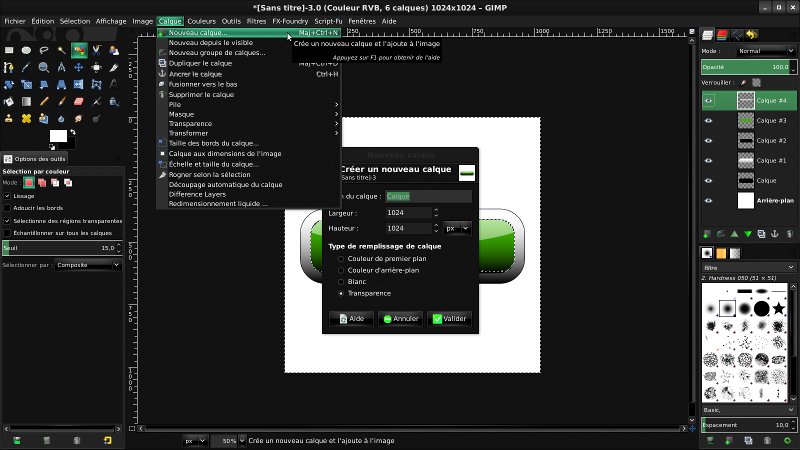Viewport: 800px width, 450px height.
Task: Select the Clone stamp tool
Action: coord(9,118)
